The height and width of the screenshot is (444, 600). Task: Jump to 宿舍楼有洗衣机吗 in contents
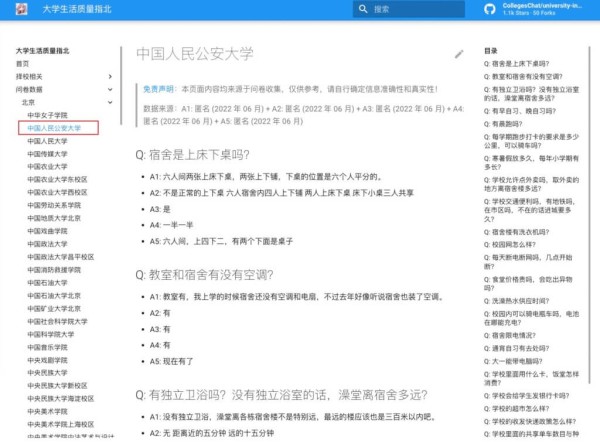tap(517, 232)
